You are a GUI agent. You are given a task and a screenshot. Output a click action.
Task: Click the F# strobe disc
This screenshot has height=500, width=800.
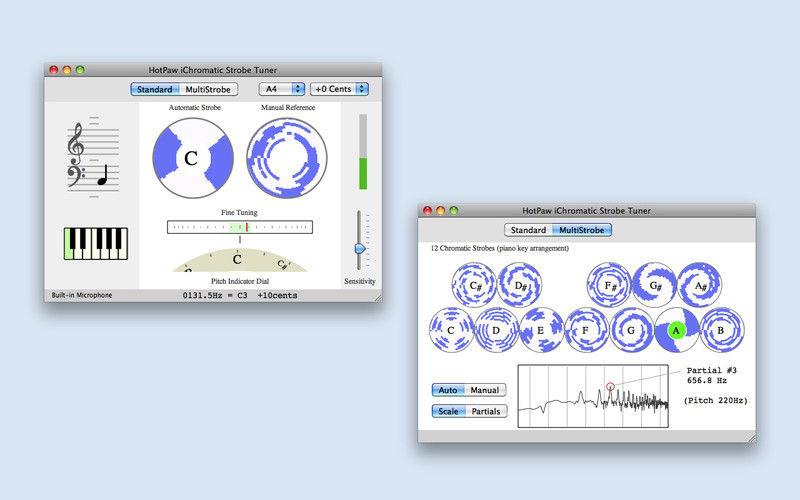click(x=609, y=285)
